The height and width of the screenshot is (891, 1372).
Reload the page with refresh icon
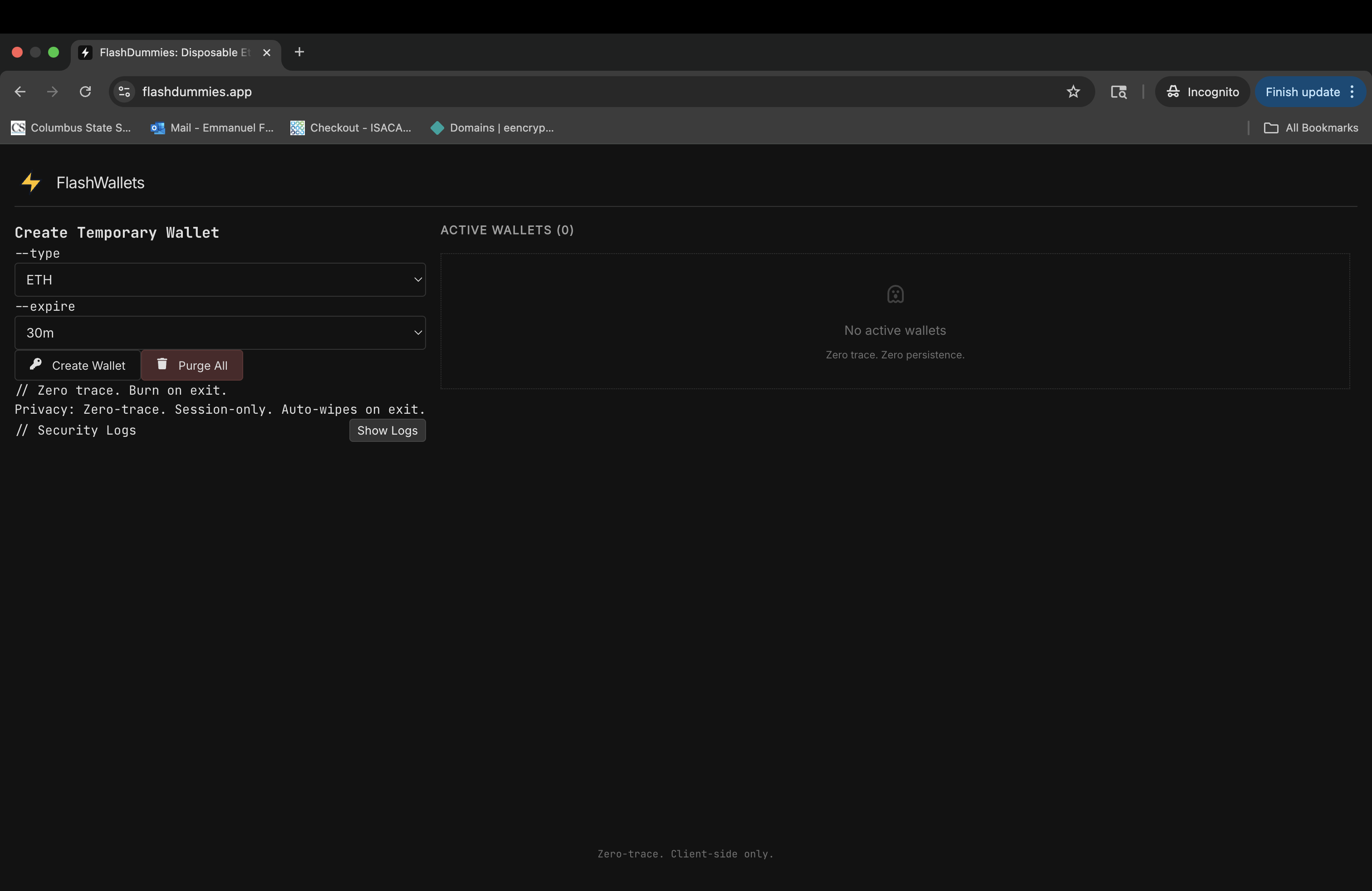point(85,92)
